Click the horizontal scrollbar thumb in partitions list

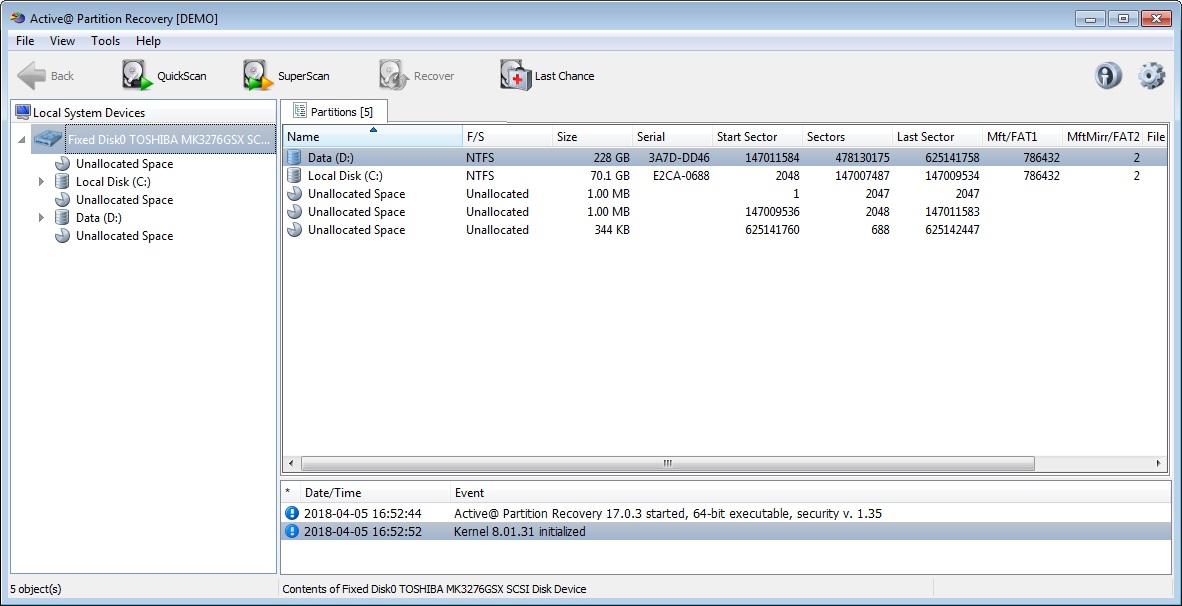click(667, 464)
